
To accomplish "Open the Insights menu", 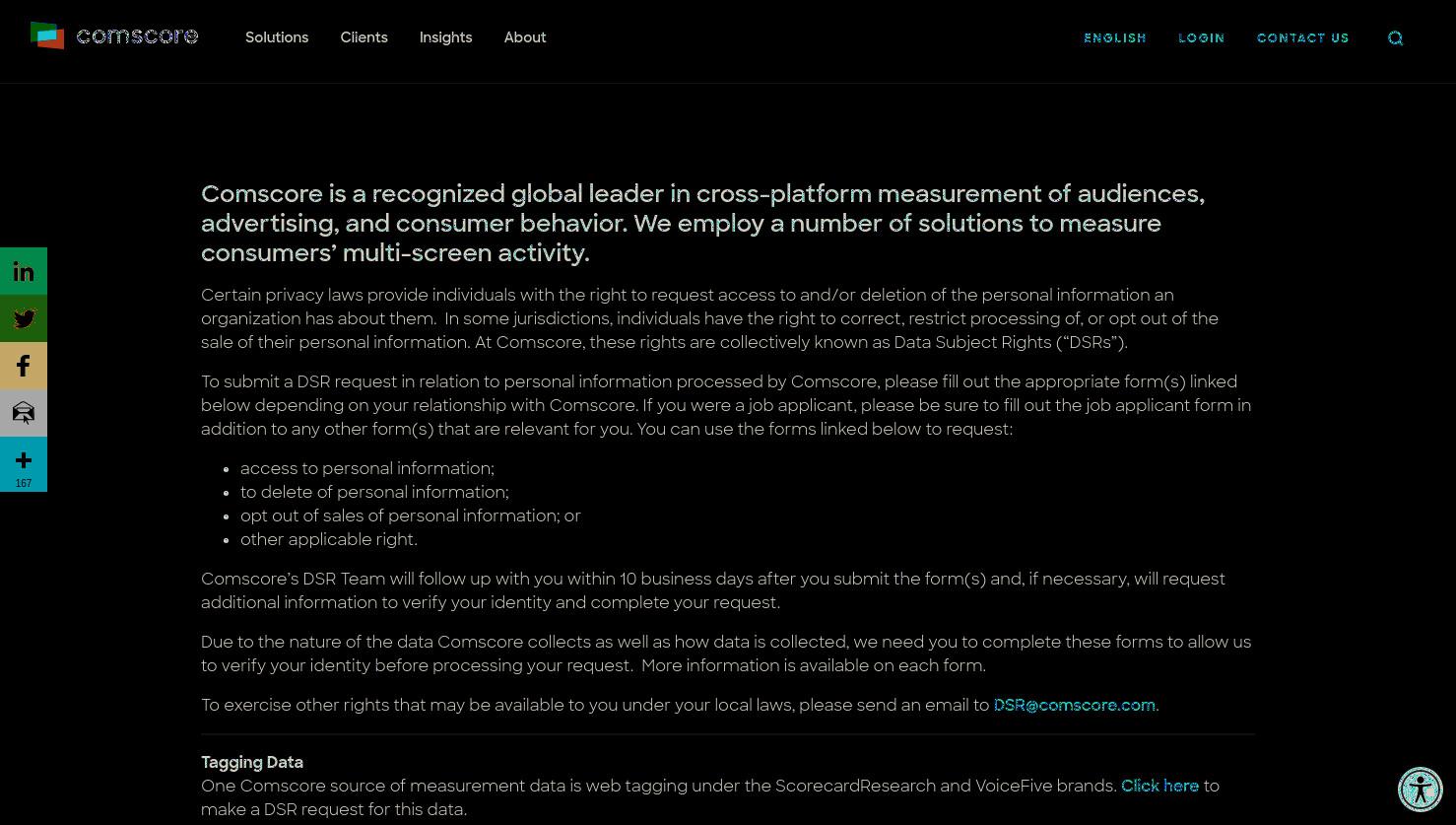I will click(445, 37).
